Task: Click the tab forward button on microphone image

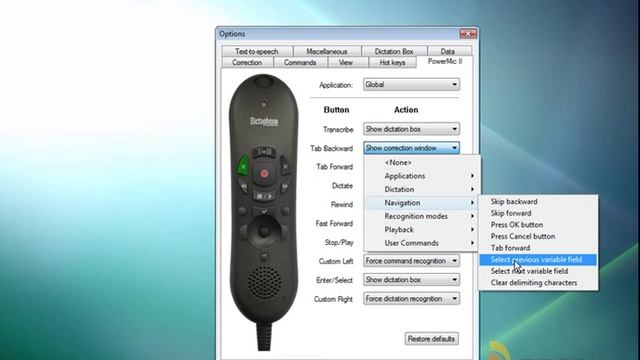Action: pos(285,166)
